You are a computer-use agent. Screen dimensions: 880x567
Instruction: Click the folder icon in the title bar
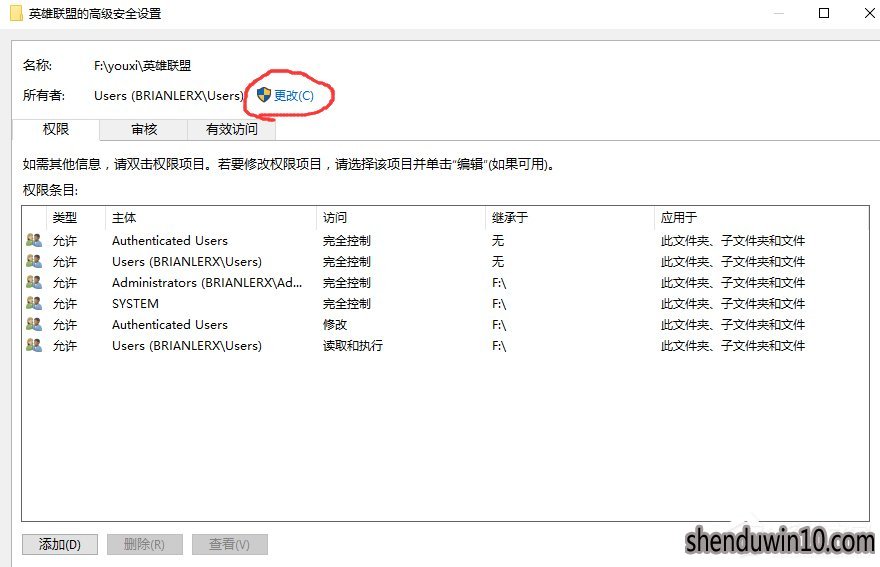tap(16, 13)
